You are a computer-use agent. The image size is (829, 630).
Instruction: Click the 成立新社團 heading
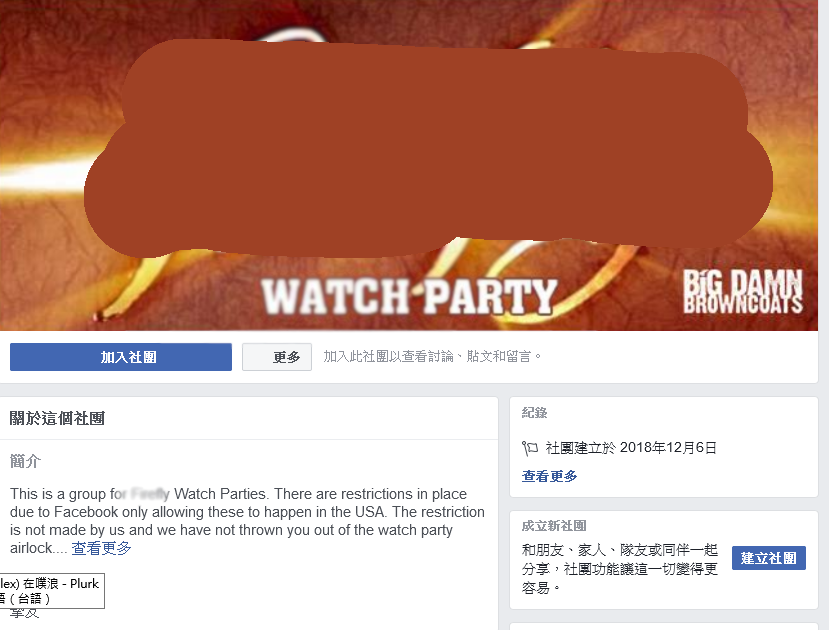click(x=554, y=526)
